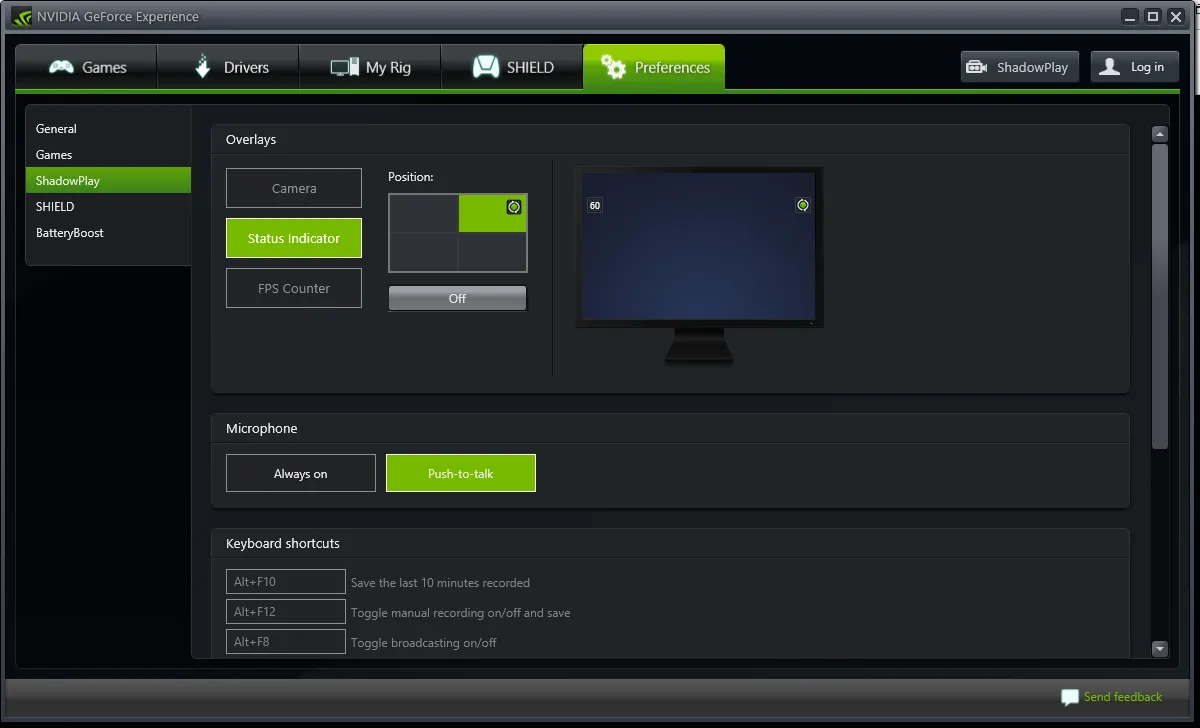Click the scrollbar up arrow
Screen dimensions: 1200x728
point(1160,134)
